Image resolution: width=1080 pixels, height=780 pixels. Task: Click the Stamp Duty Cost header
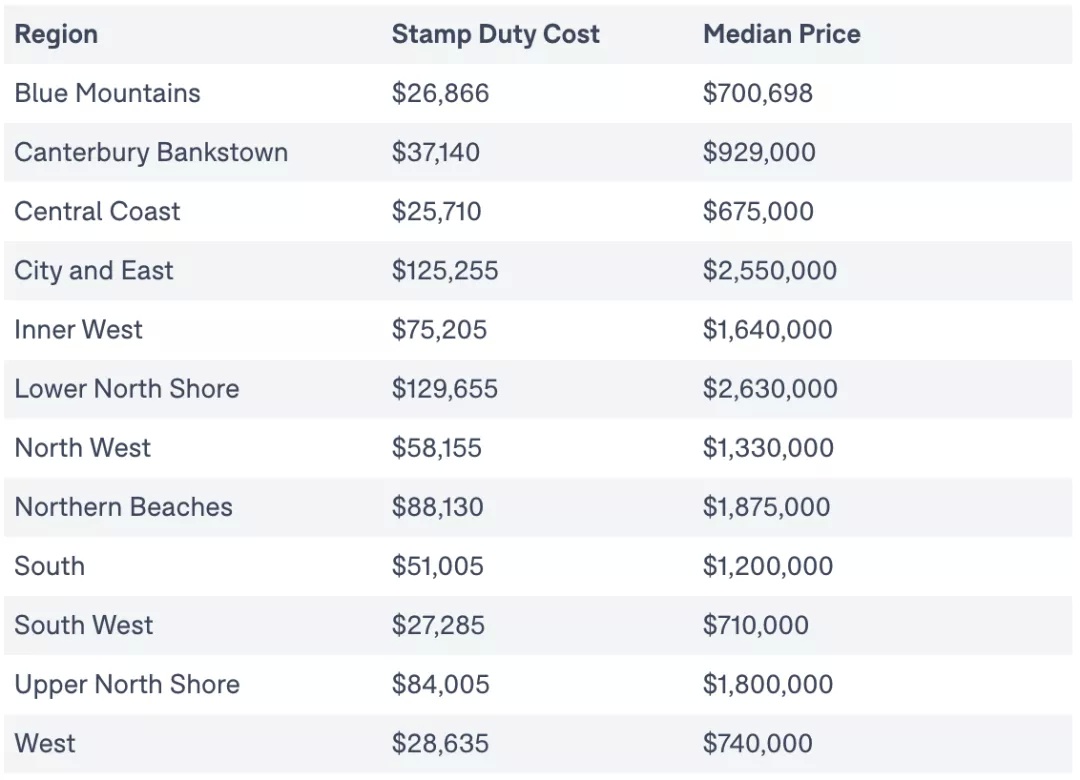495,34
